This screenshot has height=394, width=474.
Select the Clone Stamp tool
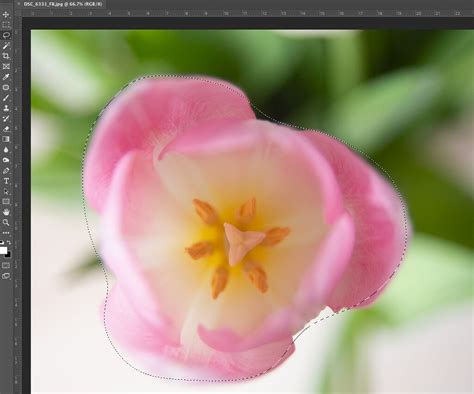pos(6,108)
